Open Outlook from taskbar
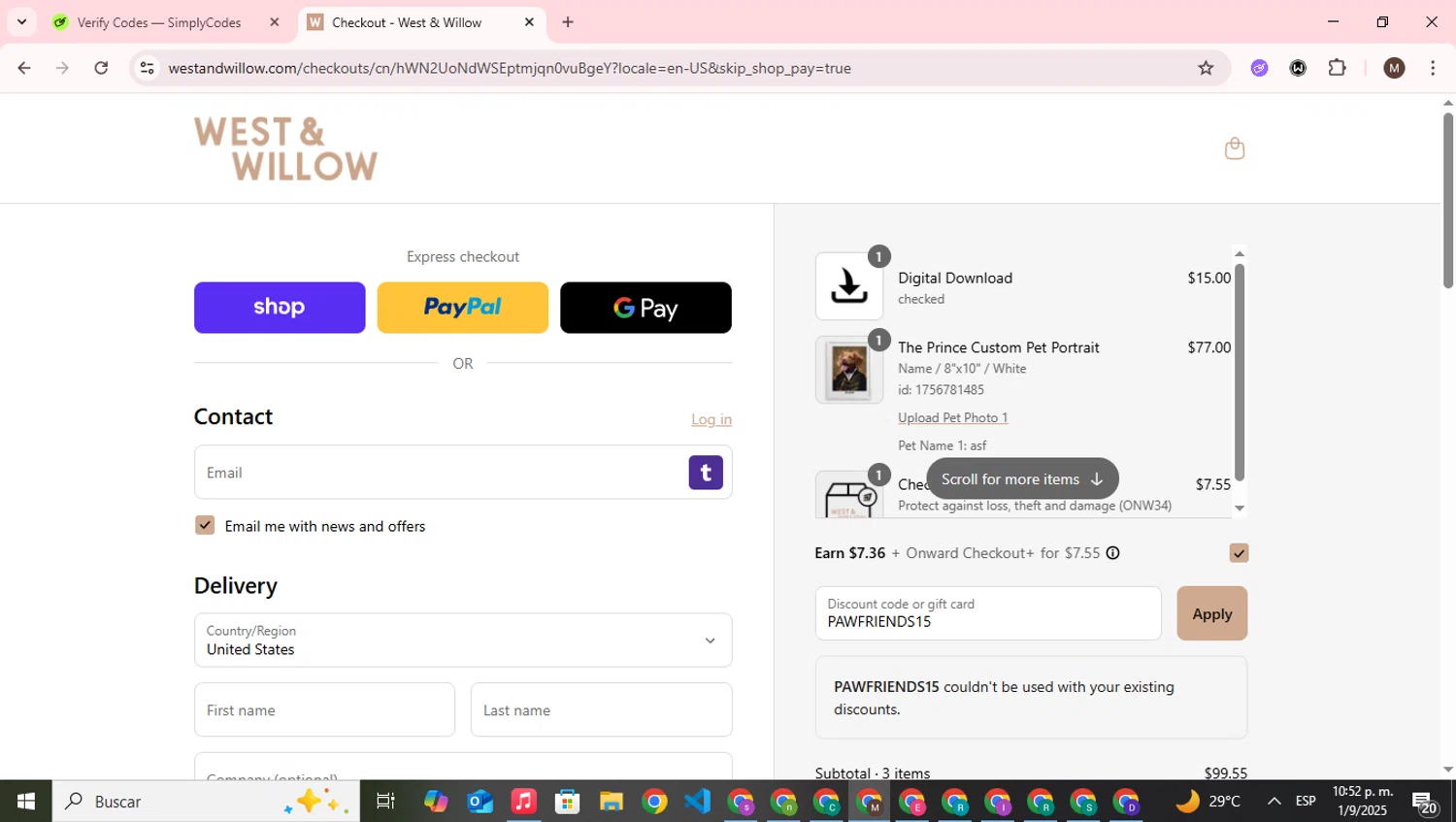The width and height of the screenshot is (1456, 822). tap(480, 802)
